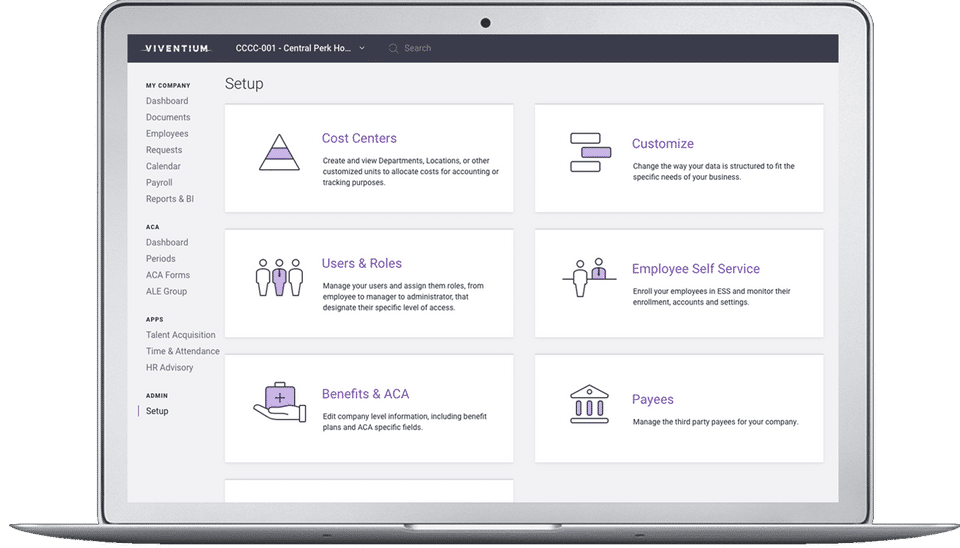Open Periods under ACA
This screenshot has width=960, height=548.
coord(160,259)
